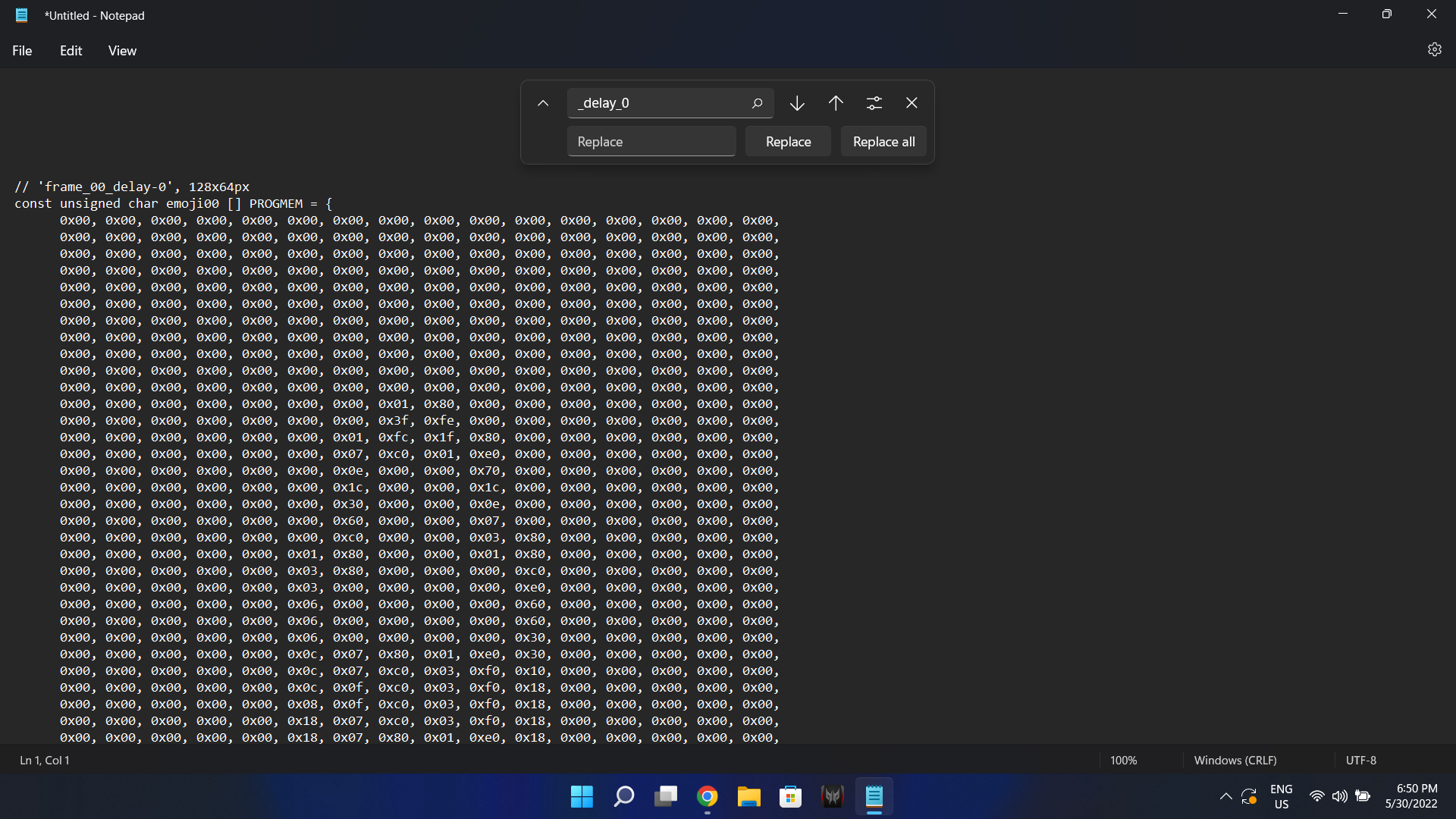This screenshot has height=819, width=1456.
Task: Click inside the Replace input field
Action: pos(651,141)
